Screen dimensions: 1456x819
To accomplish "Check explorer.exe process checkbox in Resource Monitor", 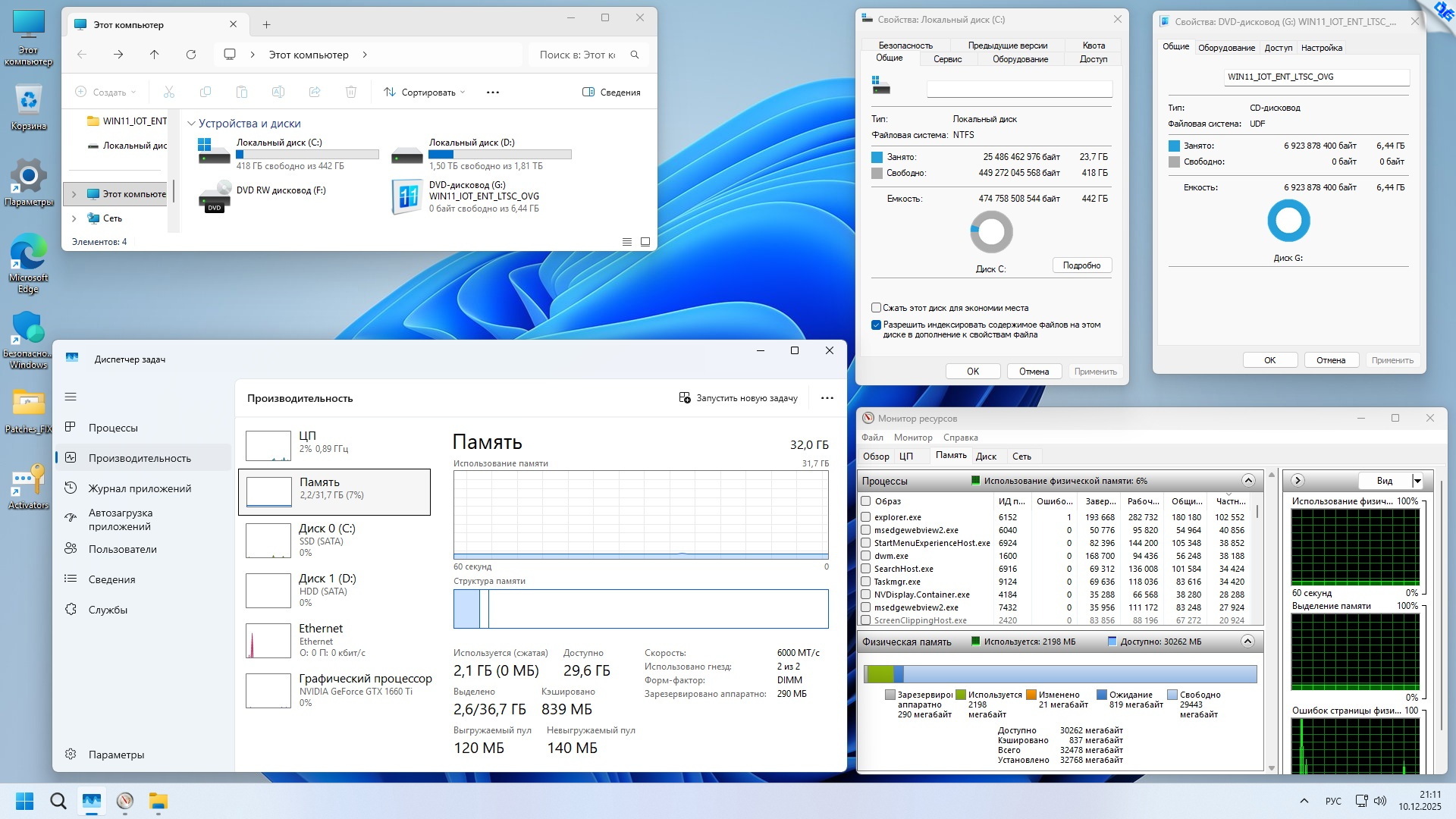I will point(866,517).
